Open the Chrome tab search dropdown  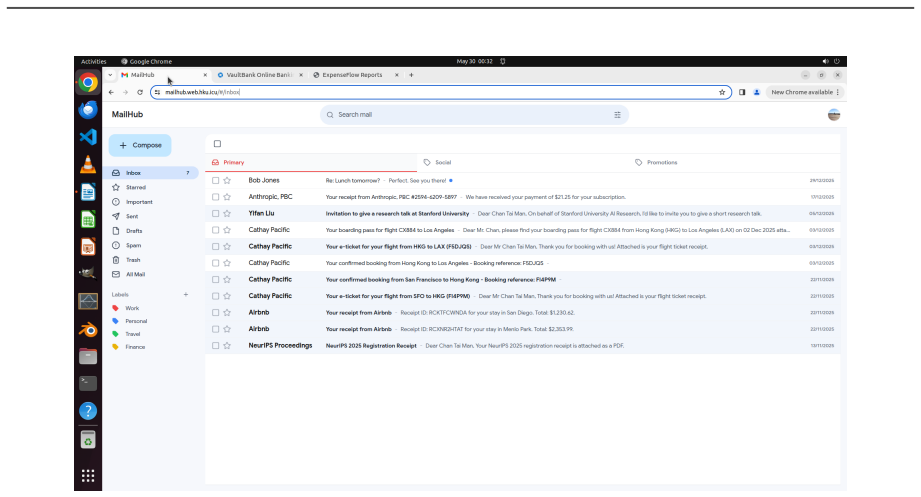pos(110,75)
